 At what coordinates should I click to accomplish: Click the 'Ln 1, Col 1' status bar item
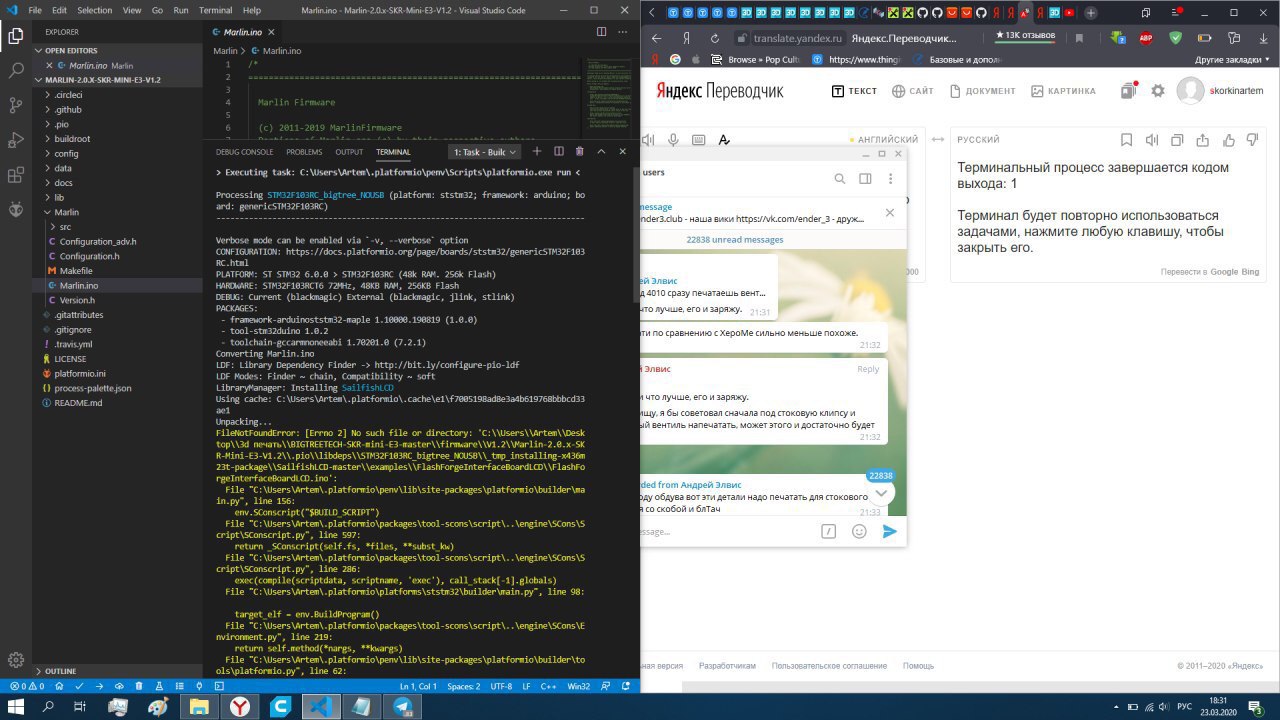coord(419,687)
